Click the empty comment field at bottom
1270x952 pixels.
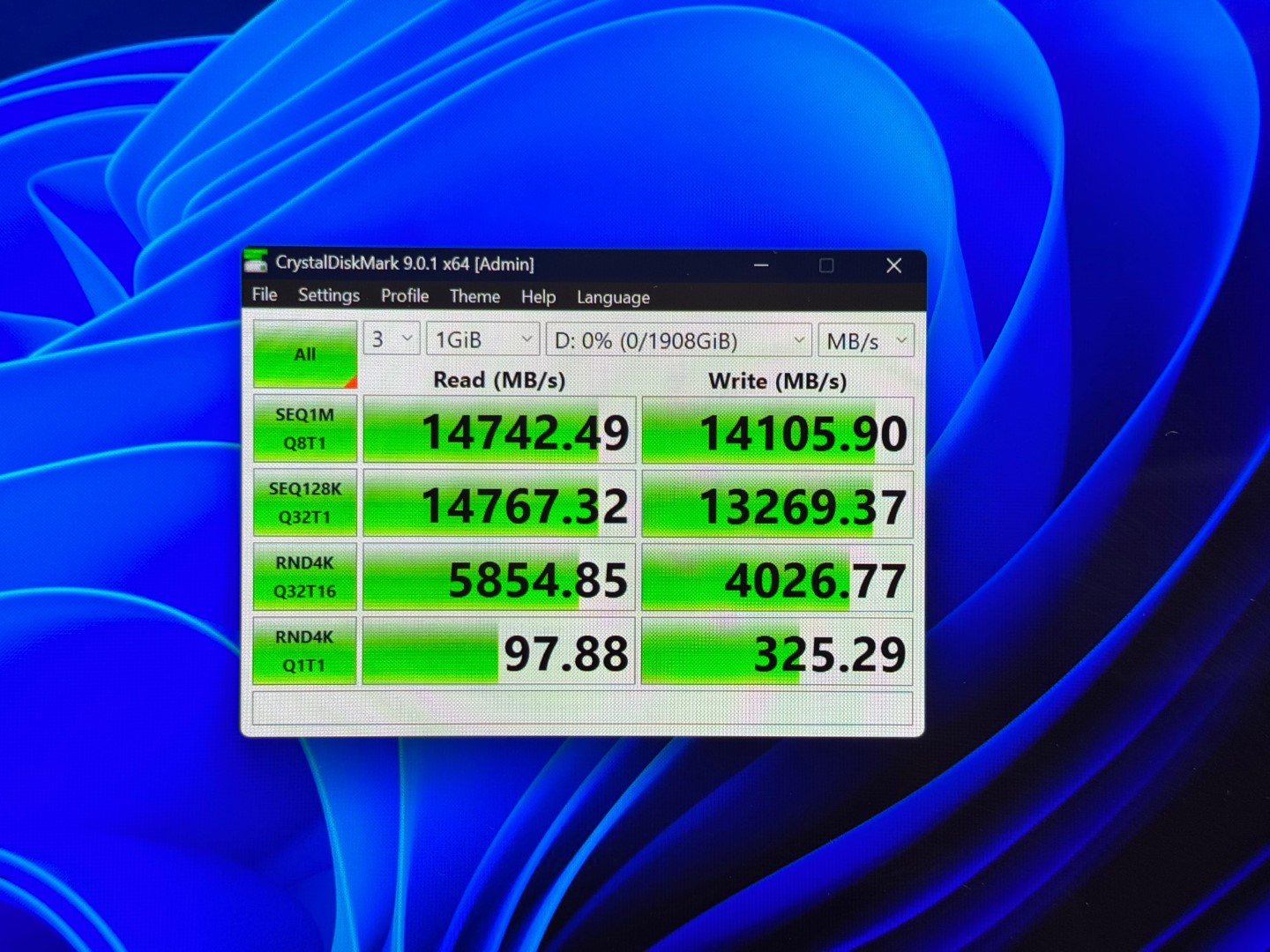pos(582,709)
